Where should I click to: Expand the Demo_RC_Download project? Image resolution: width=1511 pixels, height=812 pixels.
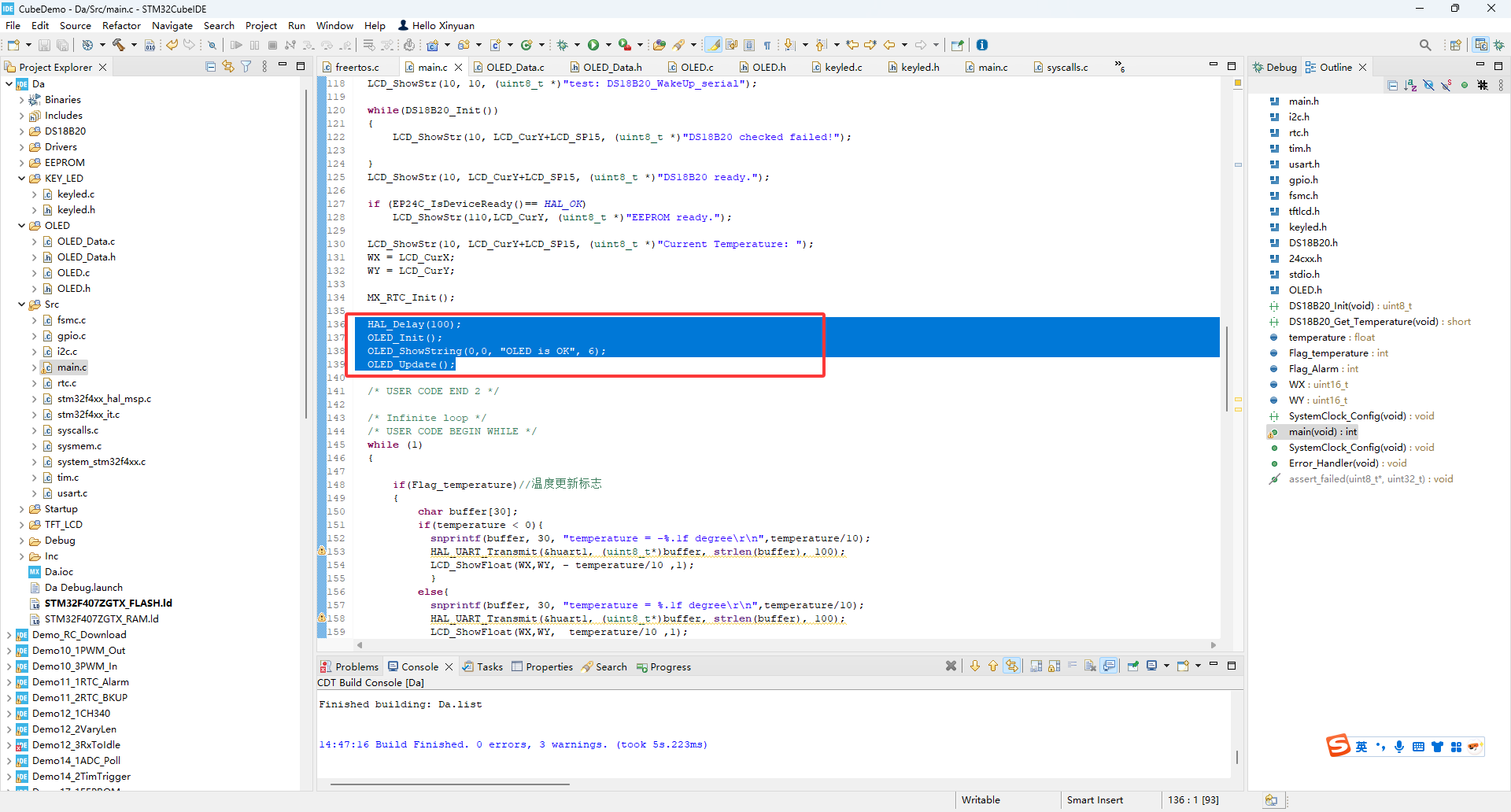coord(9,635)
